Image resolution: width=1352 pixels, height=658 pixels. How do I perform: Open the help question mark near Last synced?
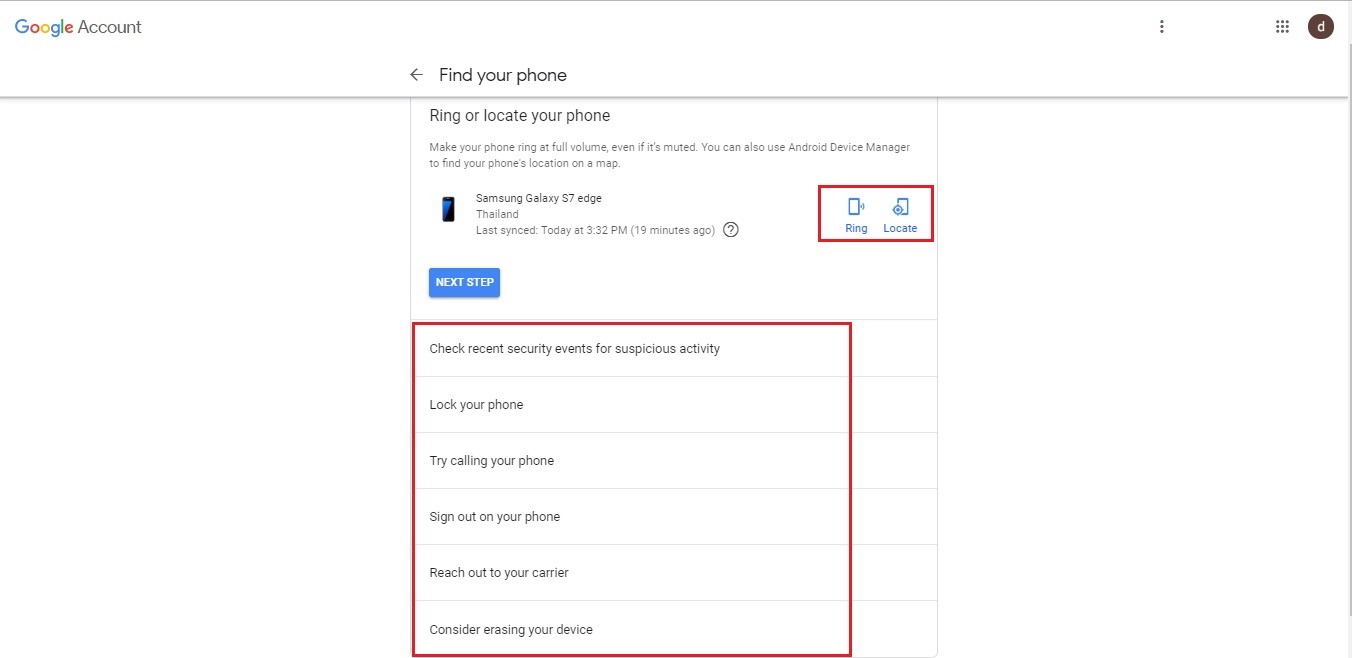click(x=731, y=230)
